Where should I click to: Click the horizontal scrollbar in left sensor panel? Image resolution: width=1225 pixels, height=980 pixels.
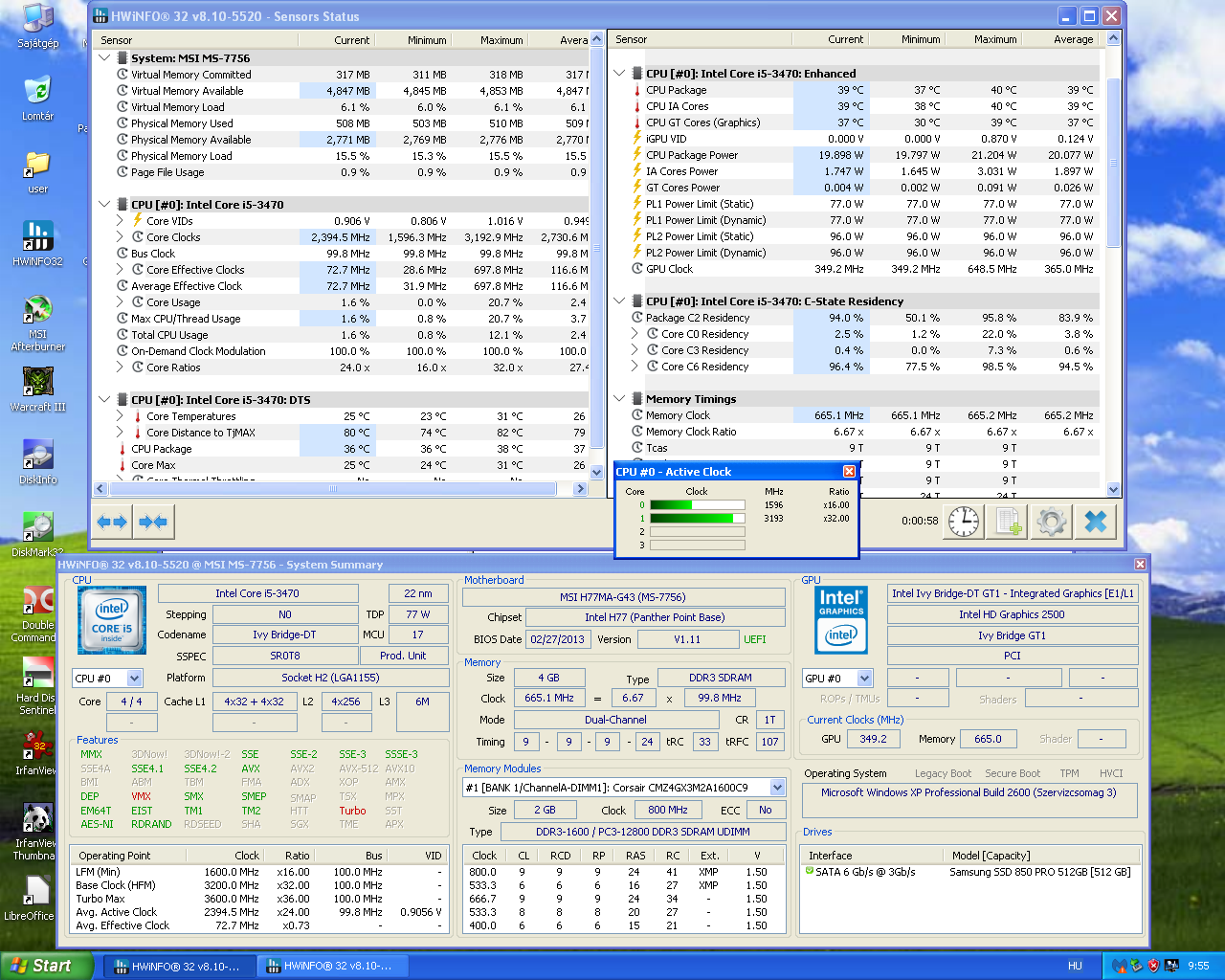click(x=333, y=488)
